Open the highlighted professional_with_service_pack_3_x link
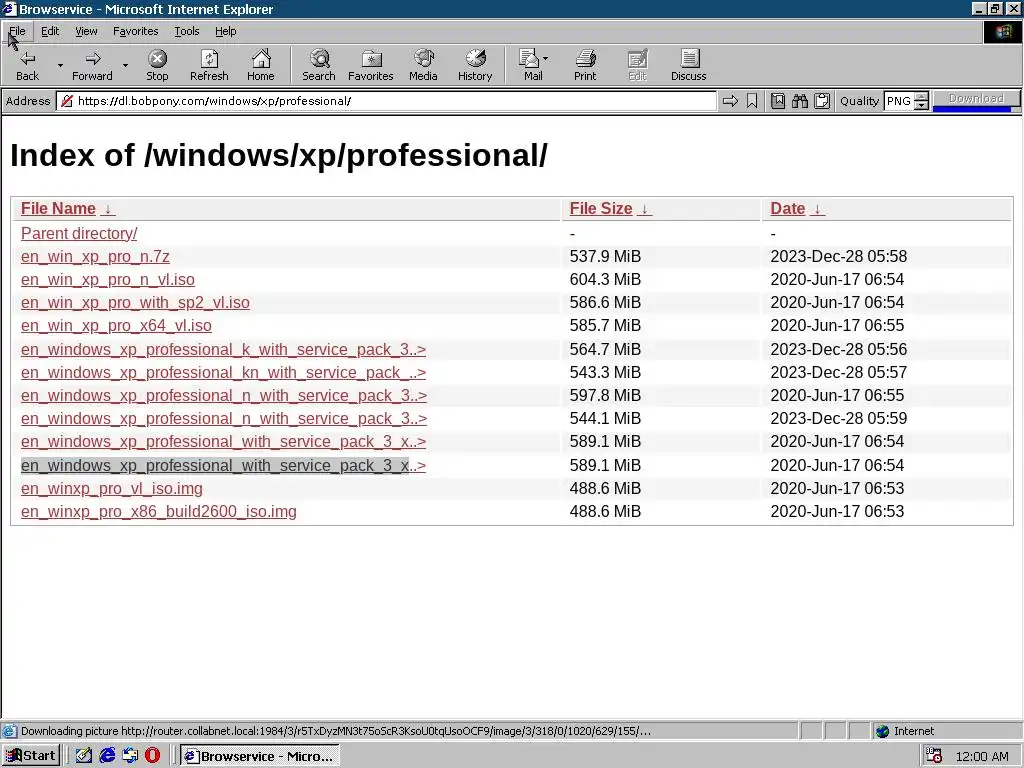 pos(223,466)
